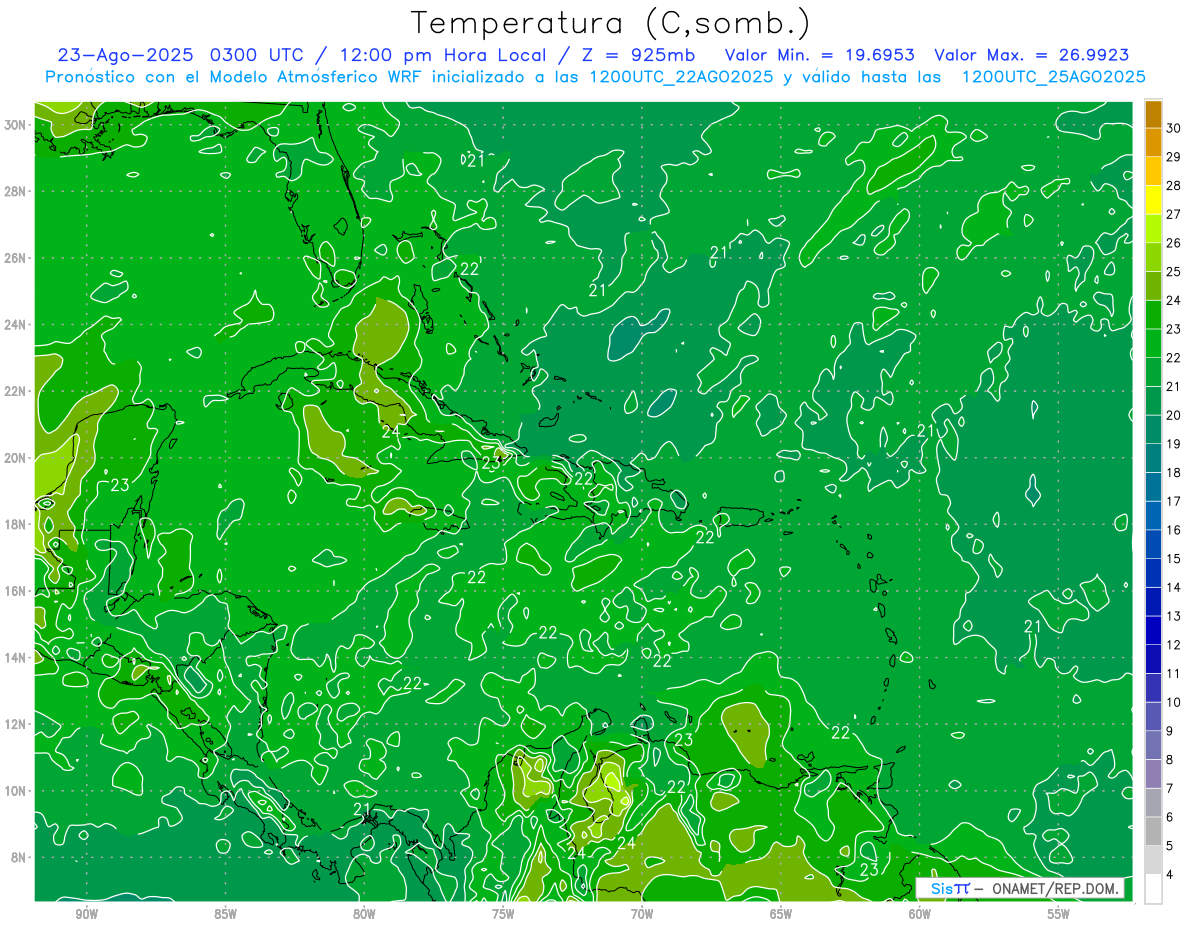
Task: Click the 26N latitude axis label
Action: tap(13, 258)
